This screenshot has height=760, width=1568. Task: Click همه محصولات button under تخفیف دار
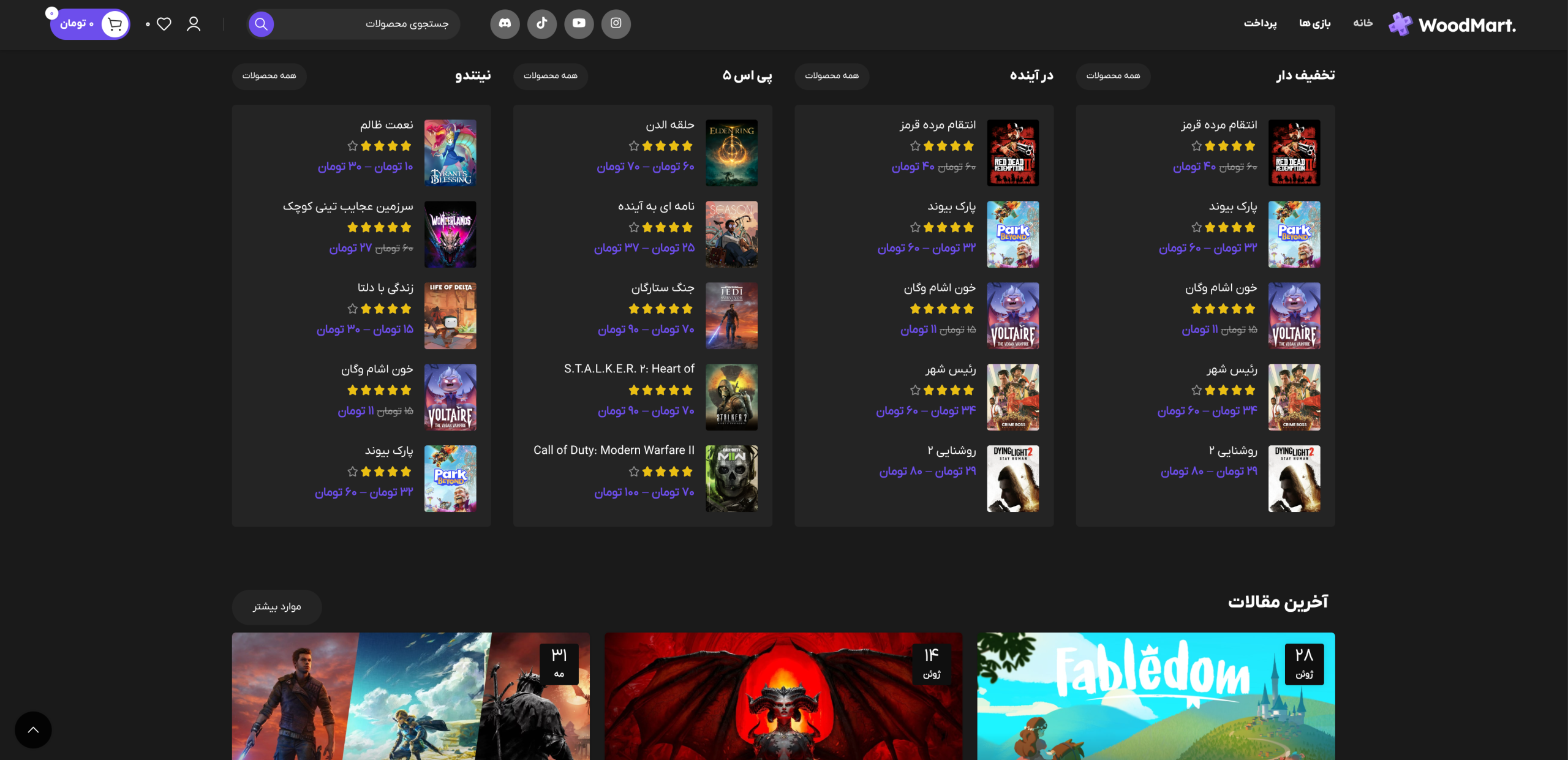click(x=1113, y=76)
